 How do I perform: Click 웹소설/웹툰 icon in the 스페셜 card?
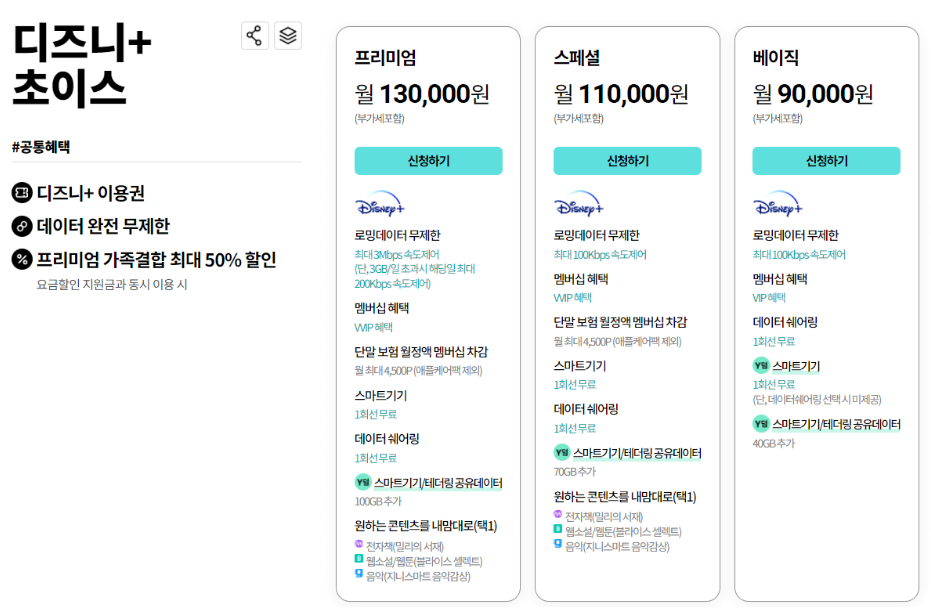click(558, 528)
